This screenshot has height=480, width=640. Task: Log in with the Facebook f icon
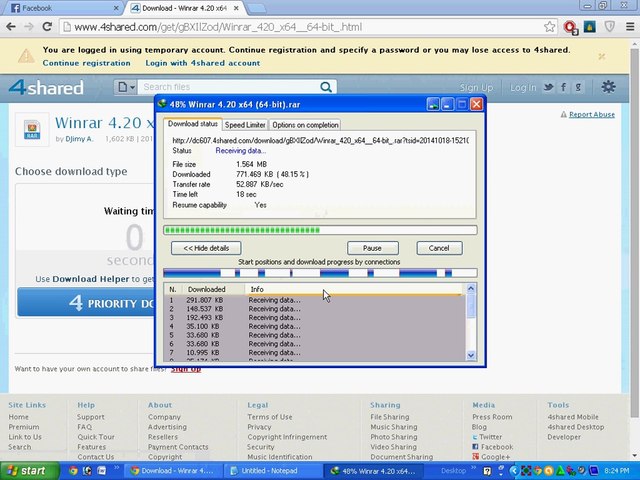pos(563,87)
